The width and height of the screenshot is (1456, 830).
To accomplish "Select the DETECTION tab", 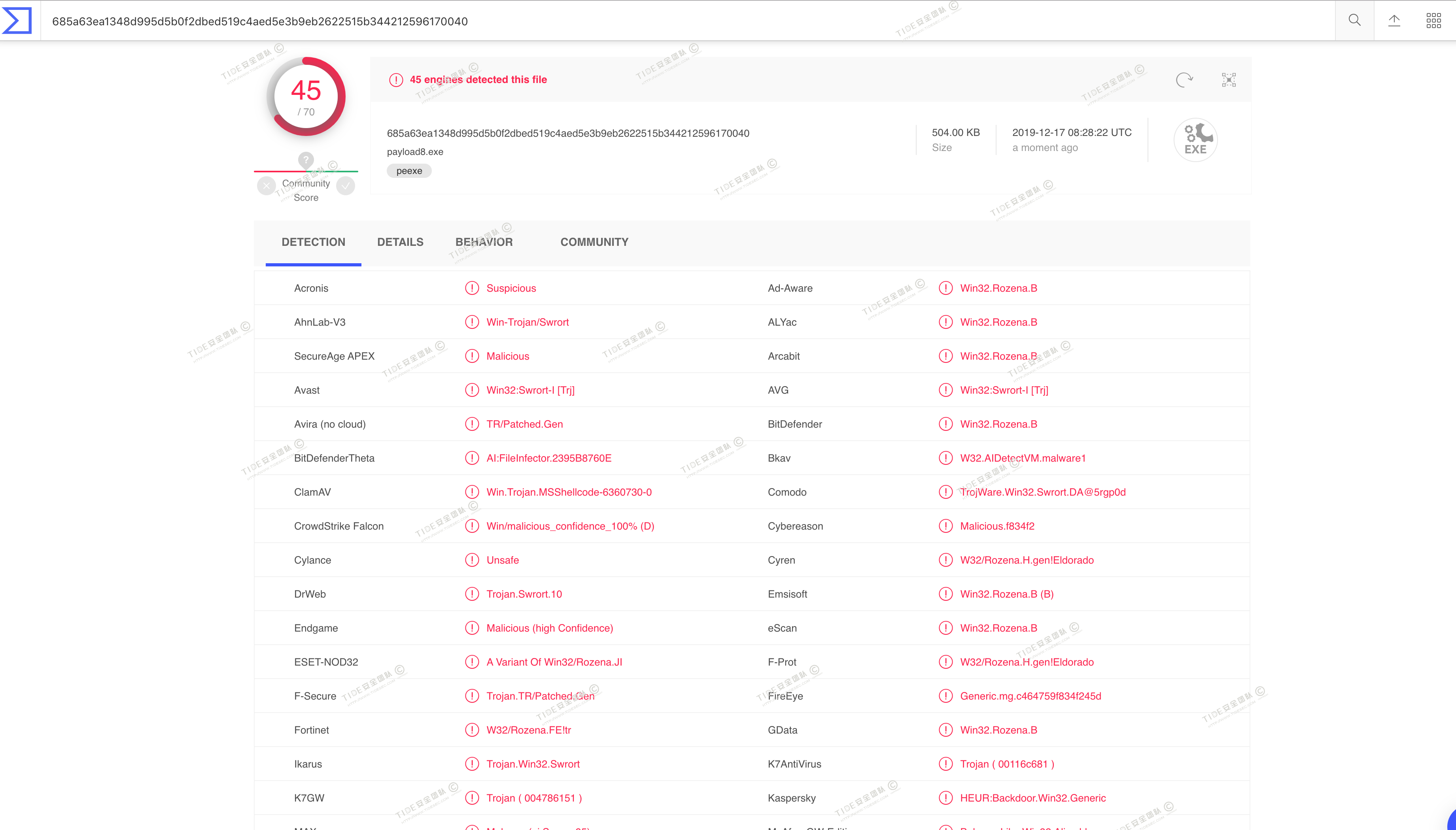I will pos(313,242).
